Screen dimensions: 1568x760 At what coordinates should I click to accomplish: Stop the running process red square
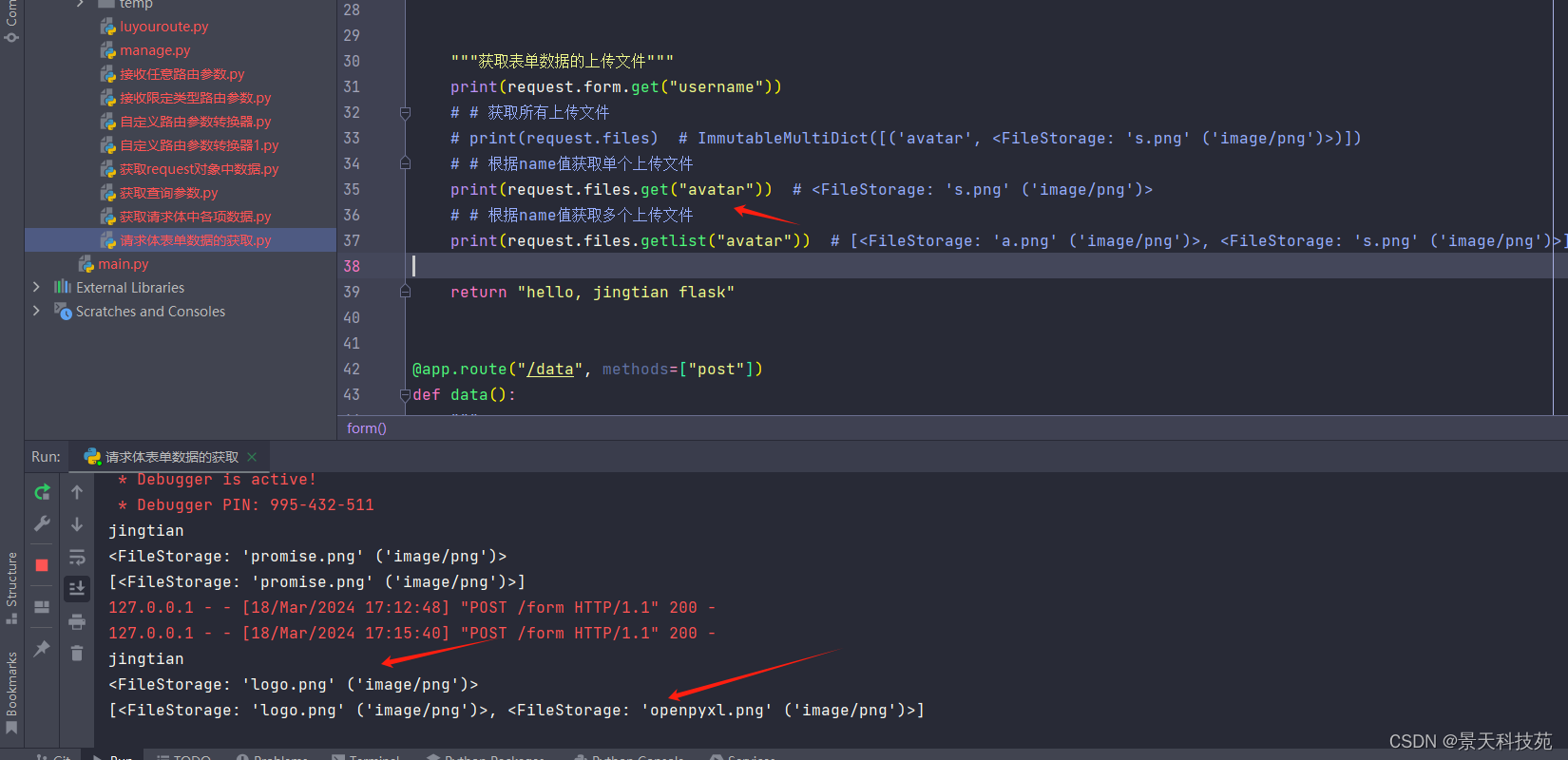click(42, 565)
